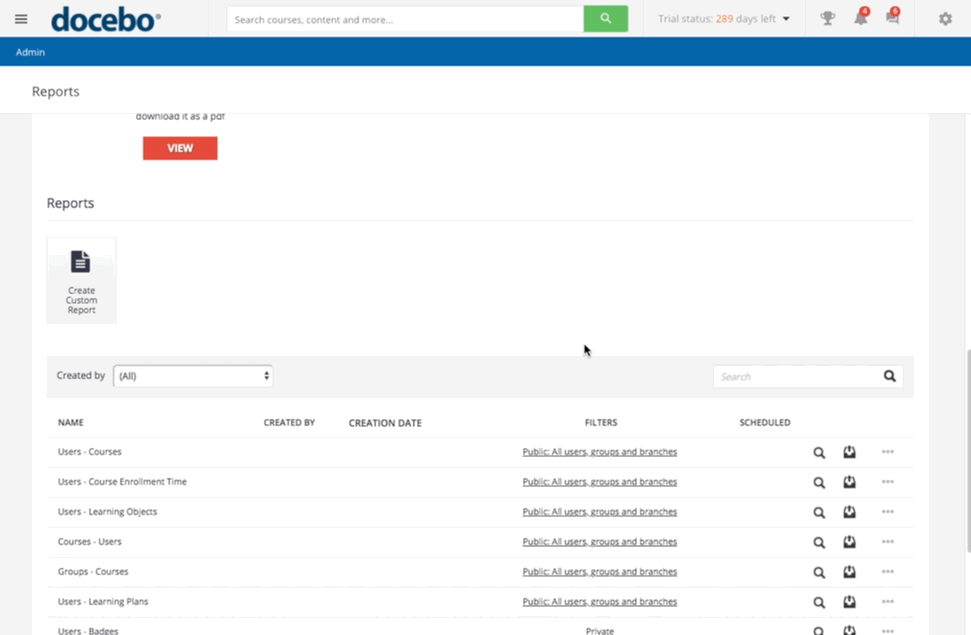Image resolution: width=971 pixels, height=635 pixels.
Task: Open more options for Users - Learning Plans
Action: (x=887, y=602)
